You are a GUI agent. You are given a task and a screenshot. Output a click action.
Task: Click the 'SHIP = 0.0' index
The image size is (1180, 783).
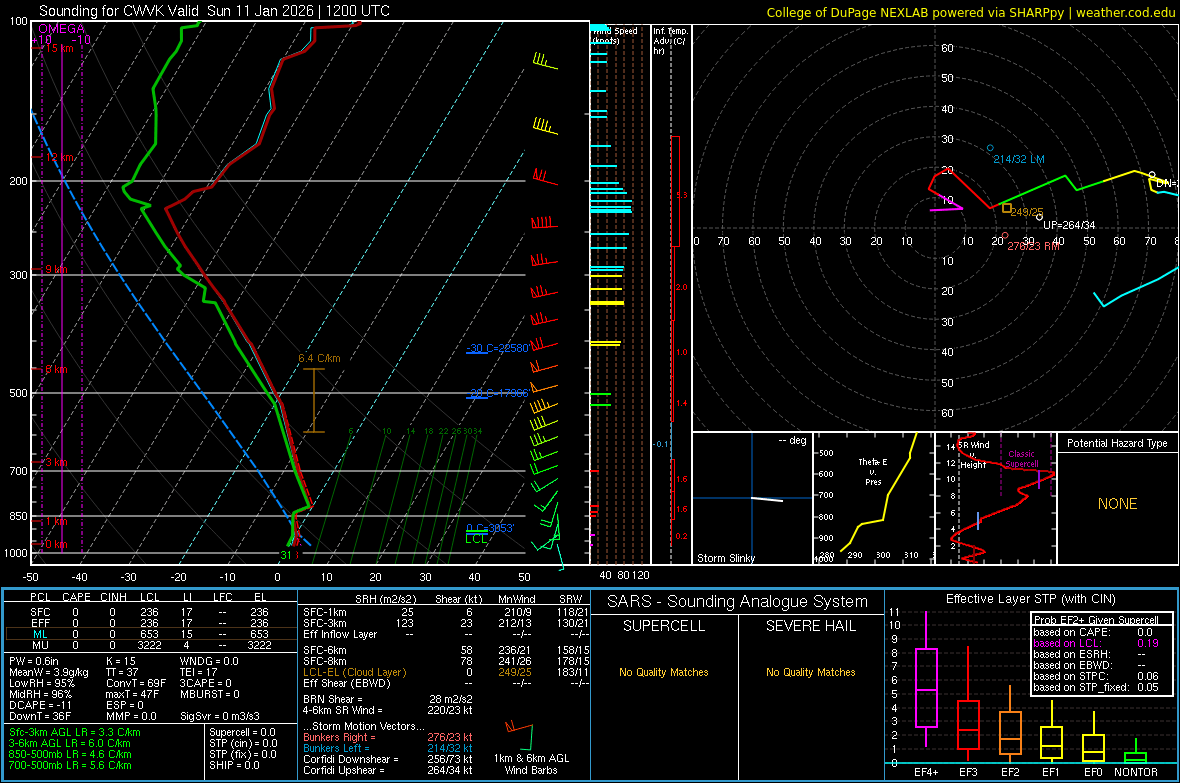[x=234, y=765]
